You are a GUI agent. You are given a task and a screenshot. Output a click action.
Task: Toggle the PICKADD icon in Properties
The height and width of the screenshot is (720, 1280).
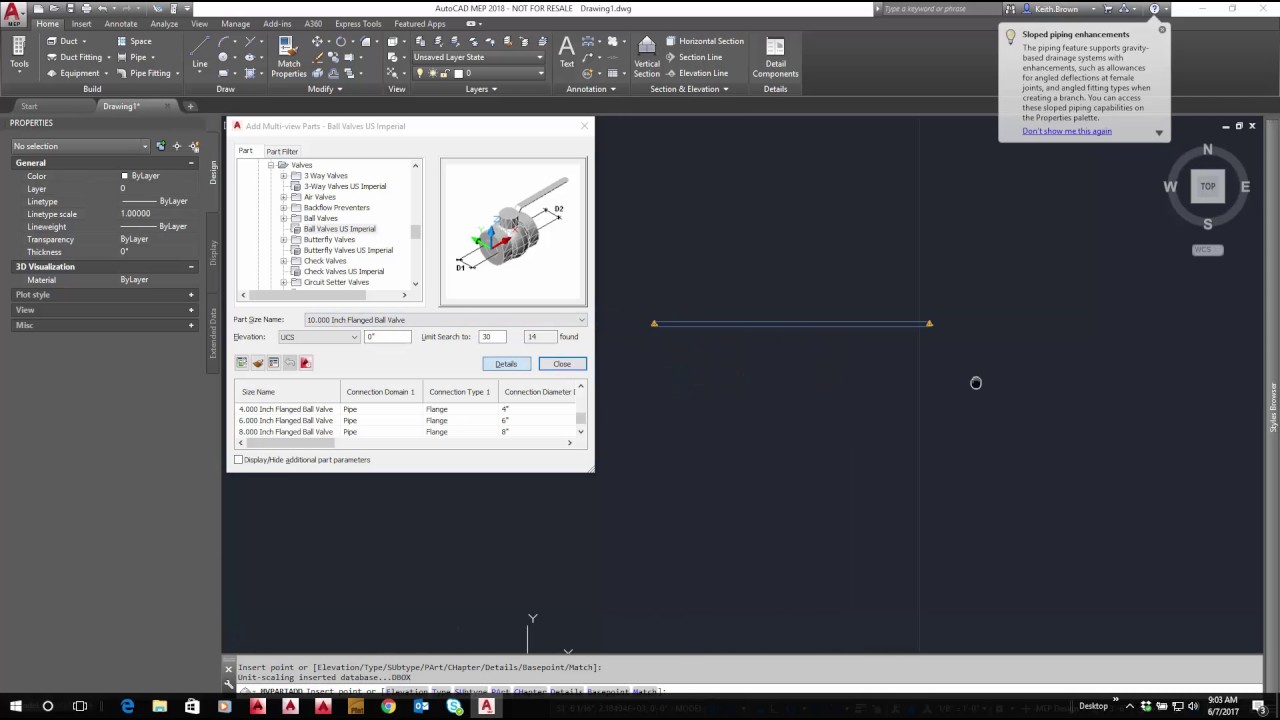click(x=160, y=146)
